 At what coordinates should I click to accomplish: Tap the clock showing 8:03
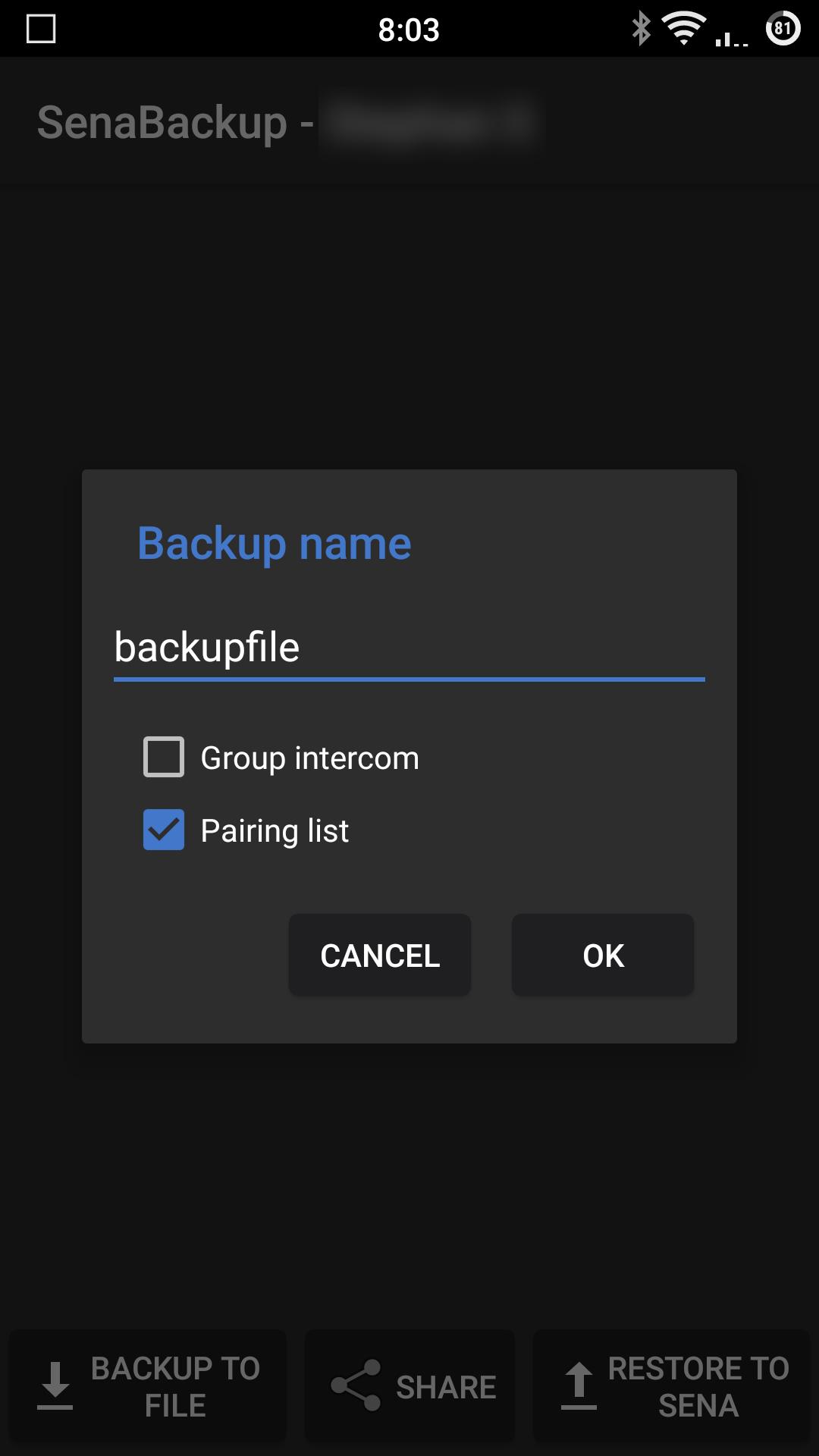tap(409, 29)
